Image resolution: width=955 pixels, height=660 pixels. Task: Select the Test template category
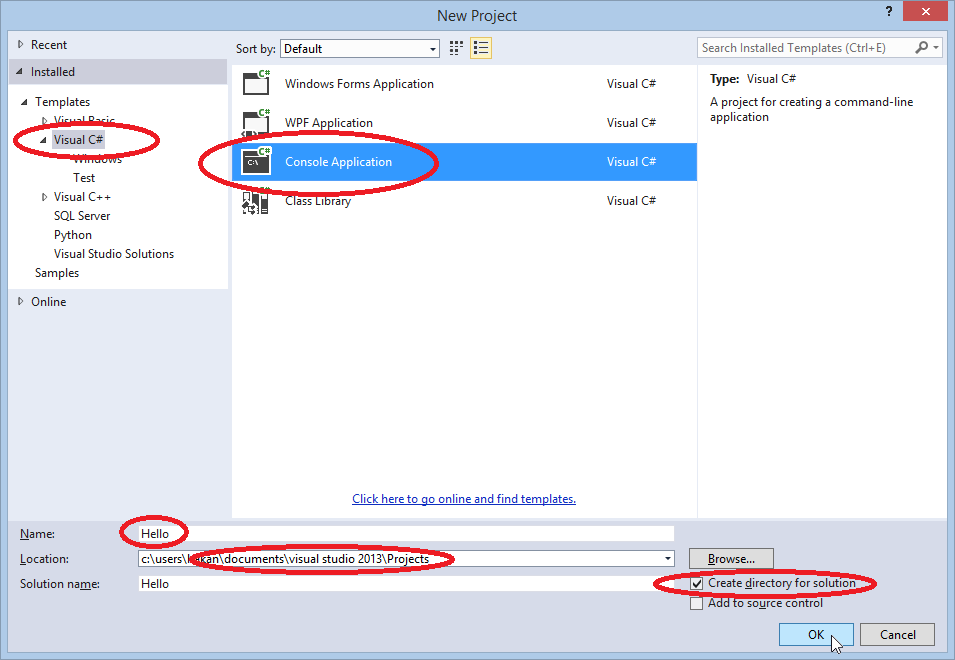coord(84,178)
